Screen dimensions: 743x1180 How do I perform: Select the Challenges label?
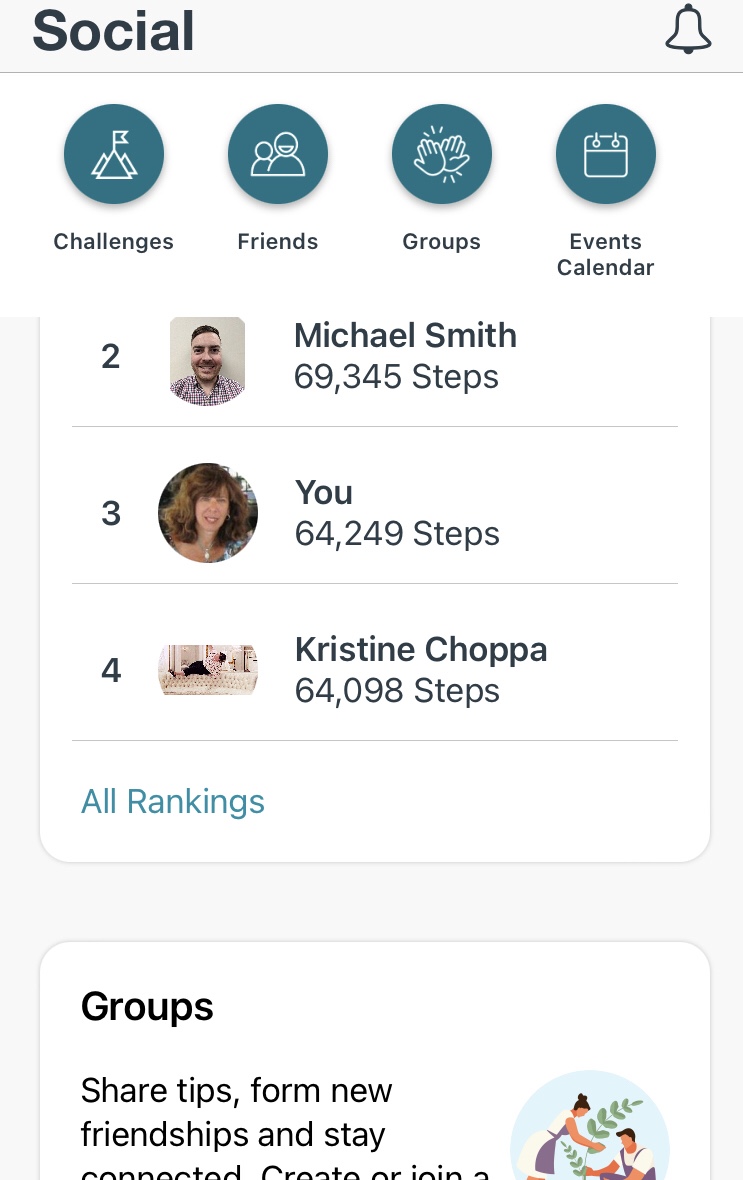point(114,242)
